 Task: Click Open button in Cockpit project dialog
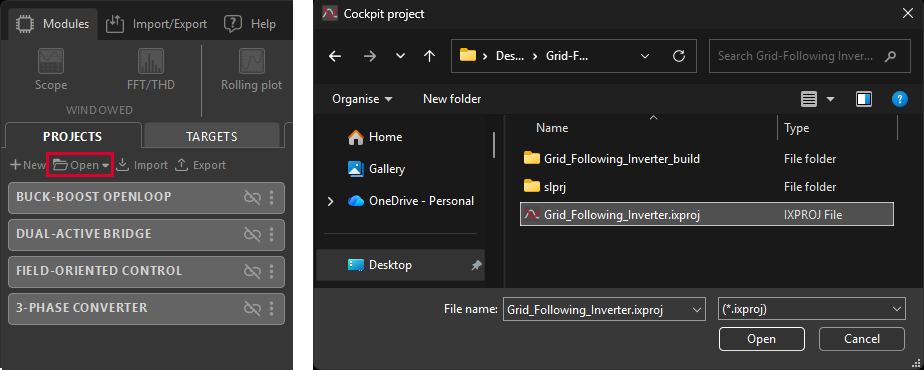click(761, 339)
